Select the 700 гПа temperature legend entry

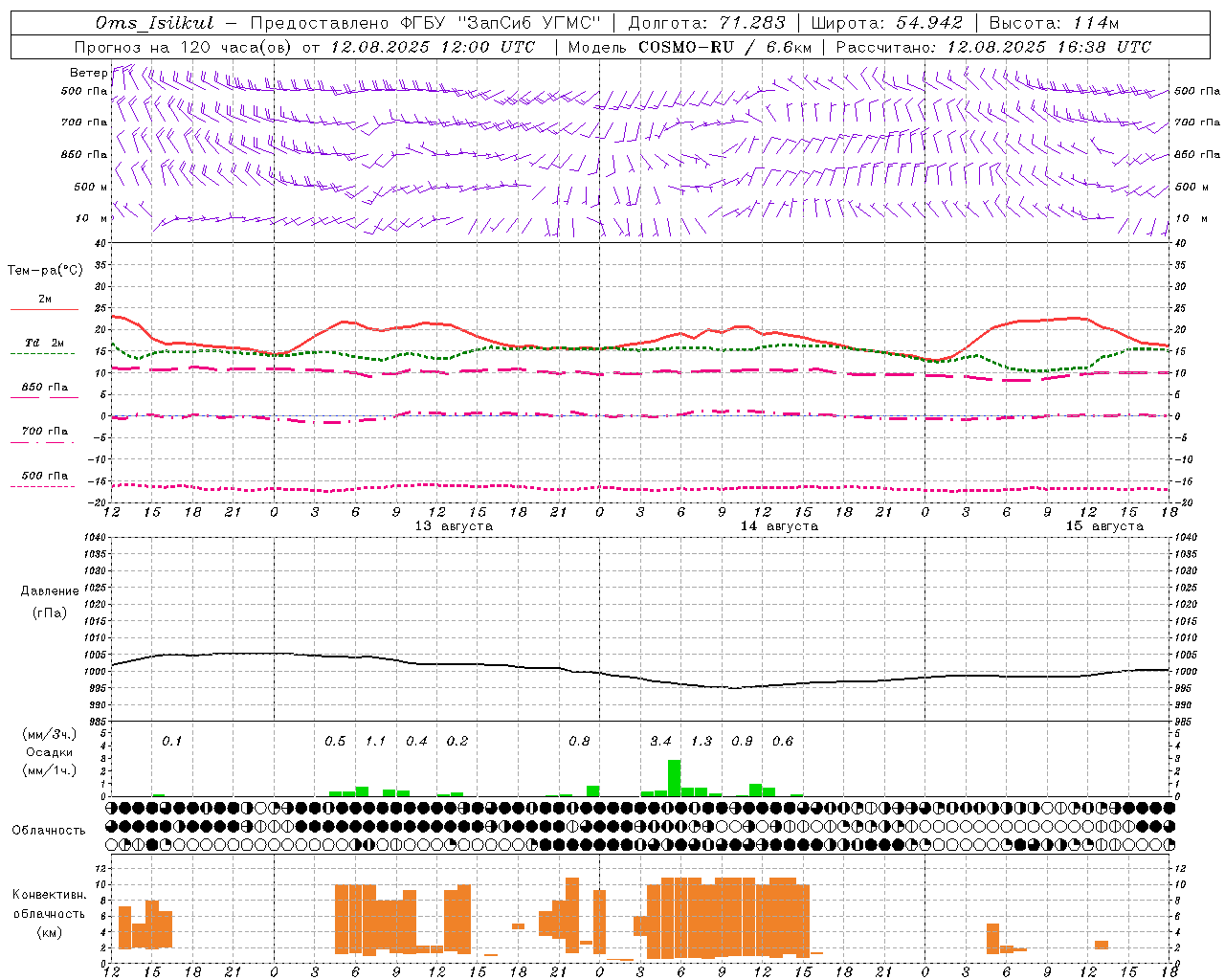(x=44, y=432)
